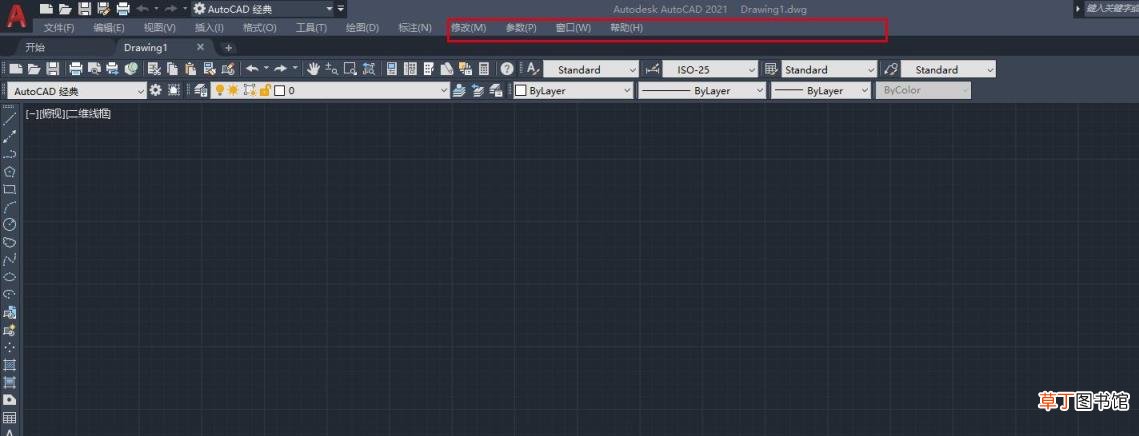Image resolution: width=1139 pixels, height=436 pixels.
Task: Open the title bar AutoCAD 经典 workspace dropdown
Action: coord(263,9)
